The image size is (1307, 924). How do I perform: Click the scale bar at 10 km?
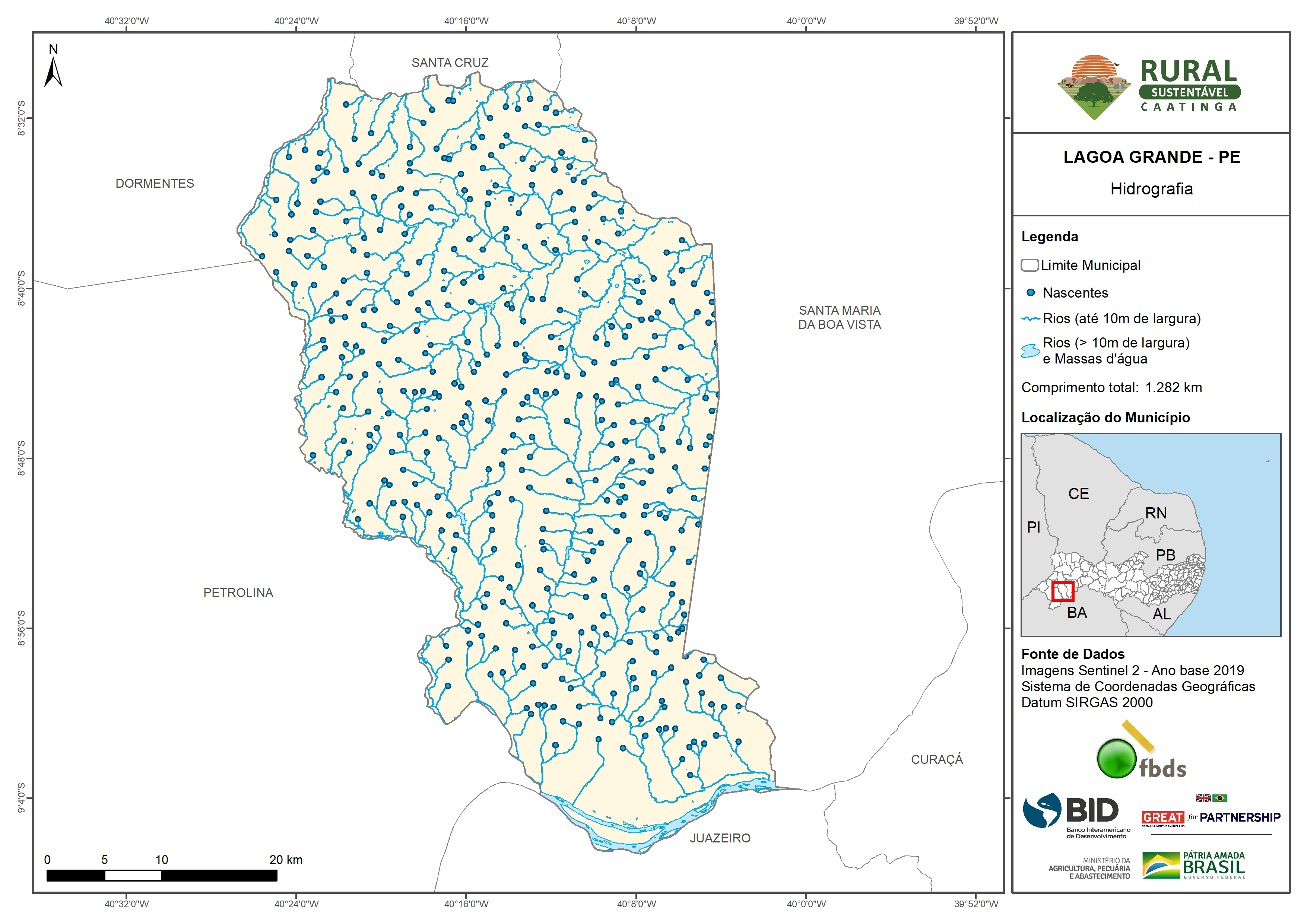tap(162, 875)
